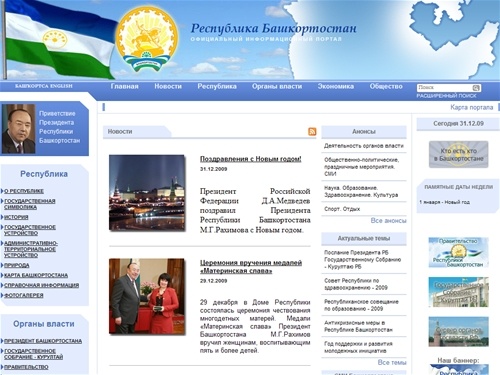Open the ПРАВИТЕЛЬСТВО sidebar link

point(26,367)
